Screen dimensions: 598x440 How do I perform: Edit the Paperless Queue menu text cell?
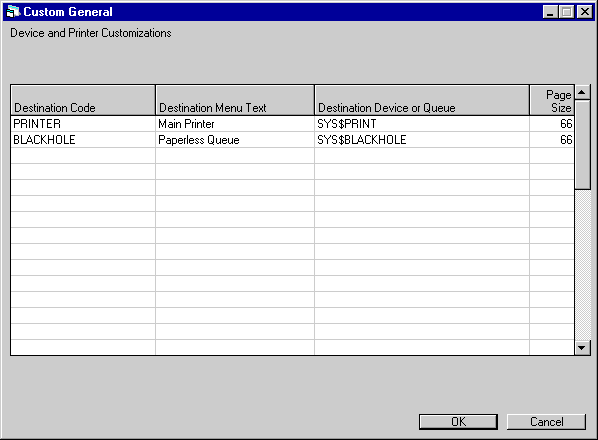point(235,140)
